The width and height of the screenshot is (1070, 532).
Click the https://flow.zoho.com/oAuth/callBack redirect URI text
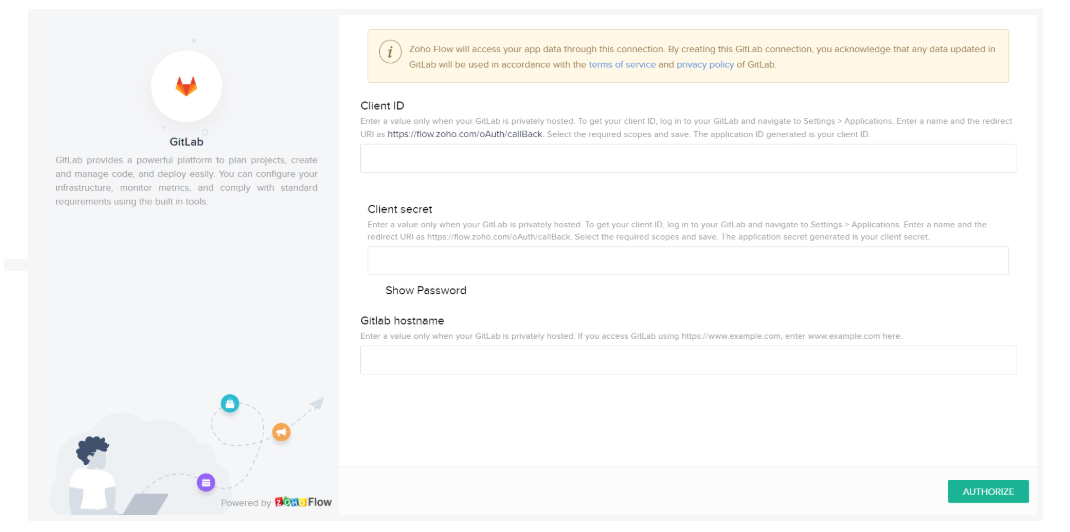tap(465, 134)
